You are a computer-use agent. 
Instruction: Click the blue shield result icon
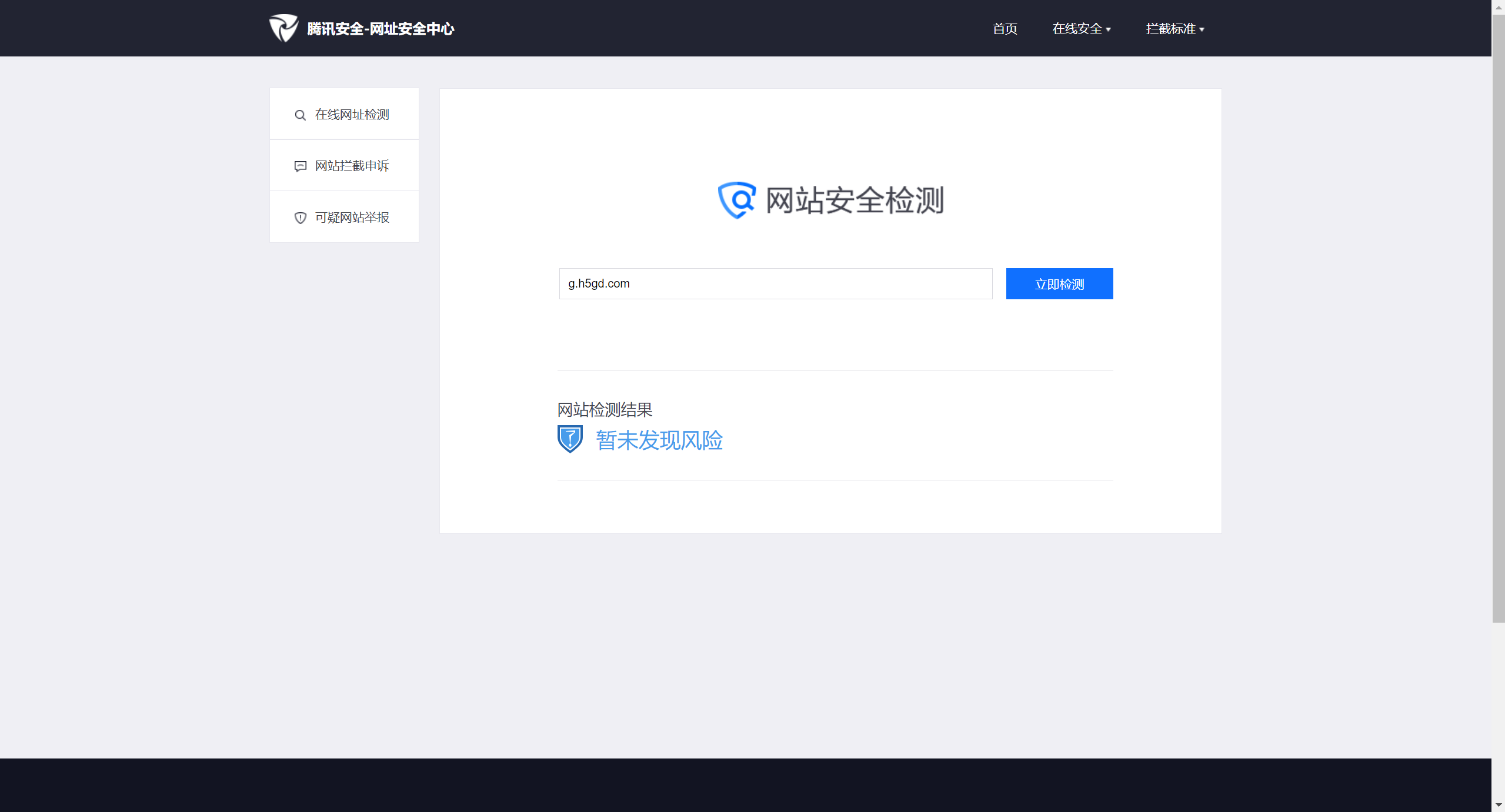pos(570,439)
